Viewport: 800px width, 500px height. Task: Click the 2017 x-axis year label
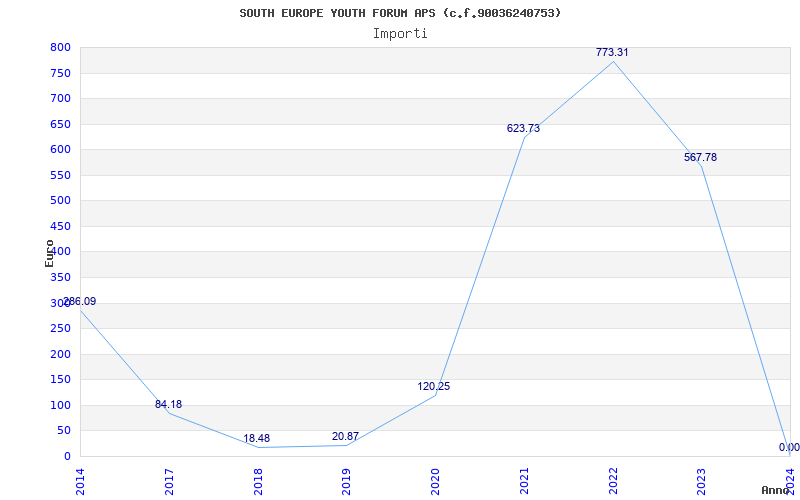coord(169,482)
